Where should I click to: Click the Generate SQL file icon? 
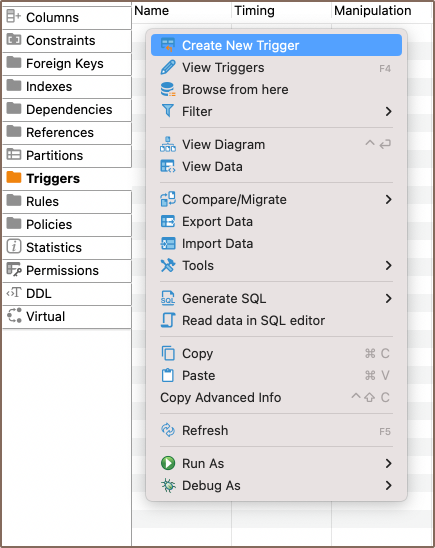(x=168, y=298)
